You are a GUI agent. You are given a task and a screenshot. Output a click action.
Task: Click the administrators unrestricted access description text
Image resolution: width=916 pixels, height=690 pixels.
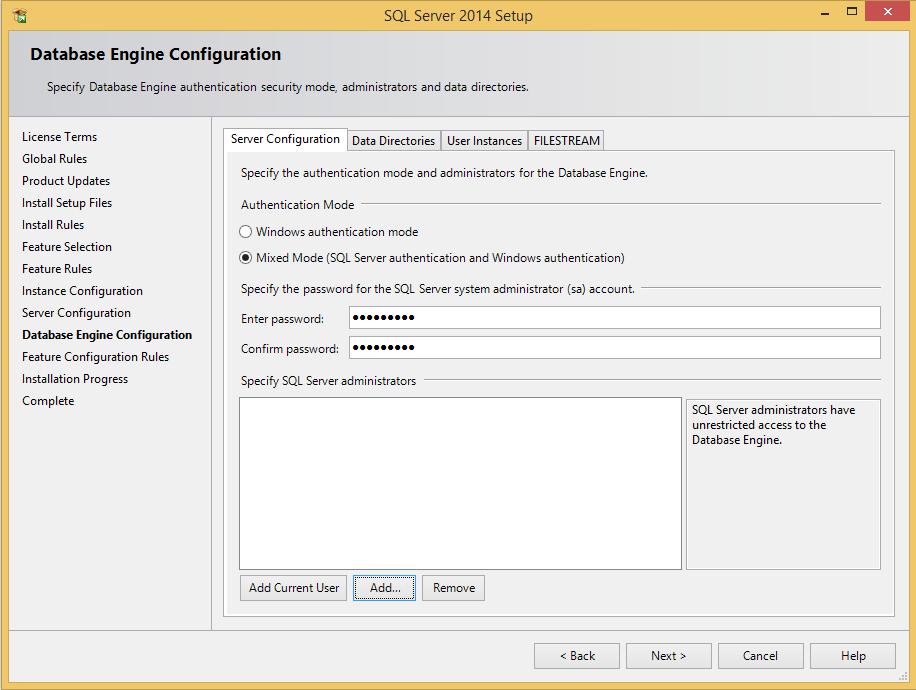pyautogui.click(x=773, y=425)
